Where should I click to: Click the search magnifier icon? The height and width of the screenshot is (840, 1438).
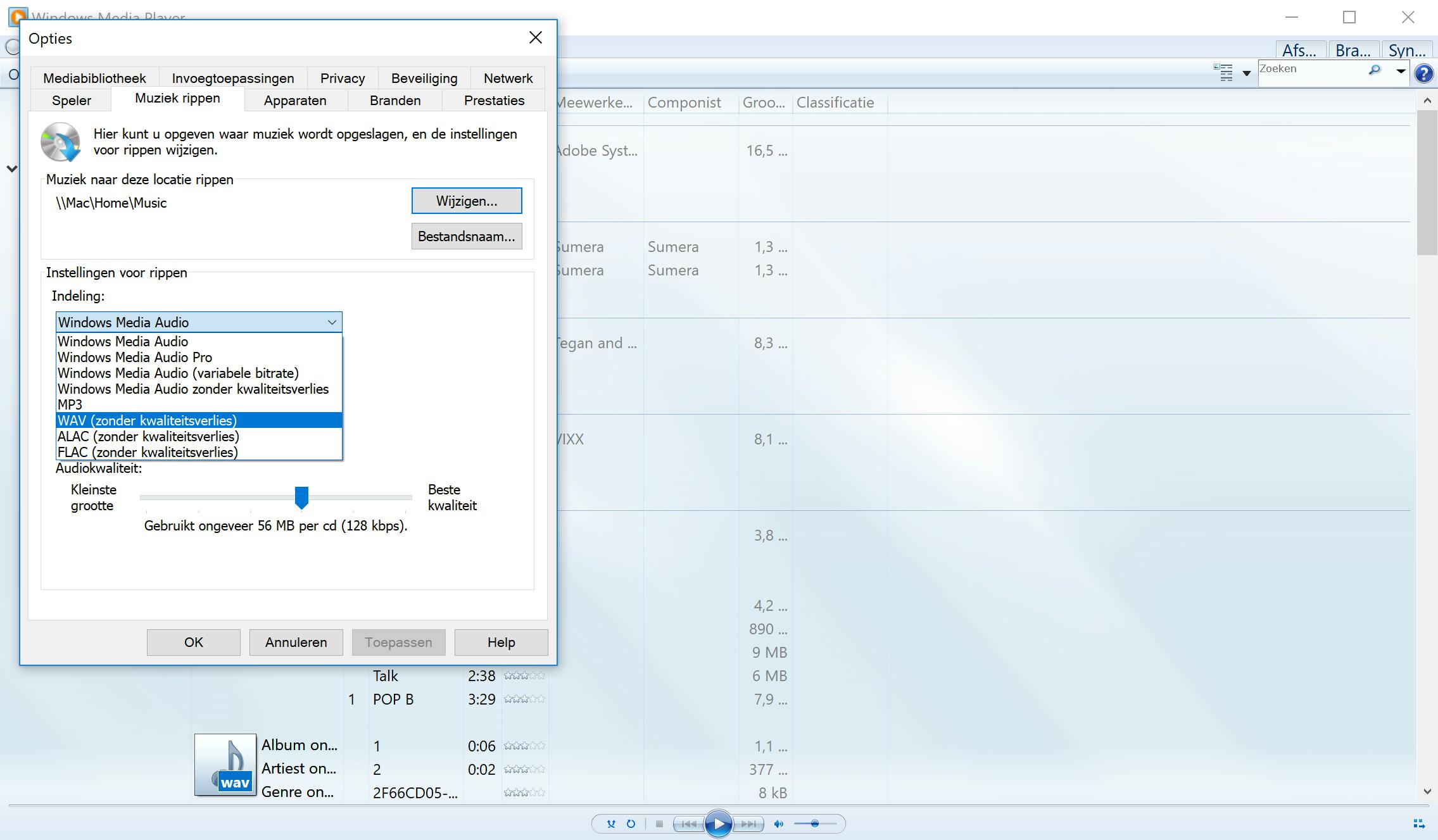(x=1374, y=70)
